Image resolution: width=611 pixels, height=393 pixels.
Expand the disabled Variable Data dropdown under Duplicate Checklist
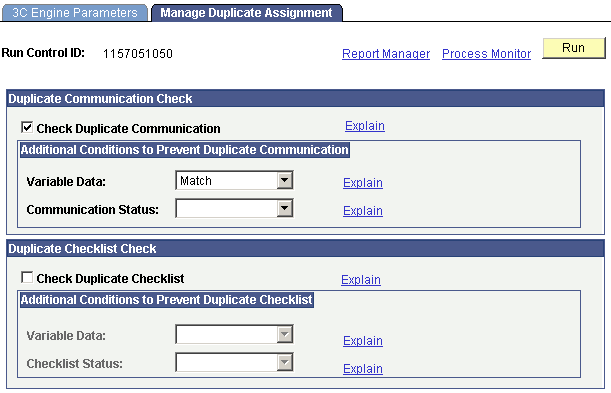point(234,335)
